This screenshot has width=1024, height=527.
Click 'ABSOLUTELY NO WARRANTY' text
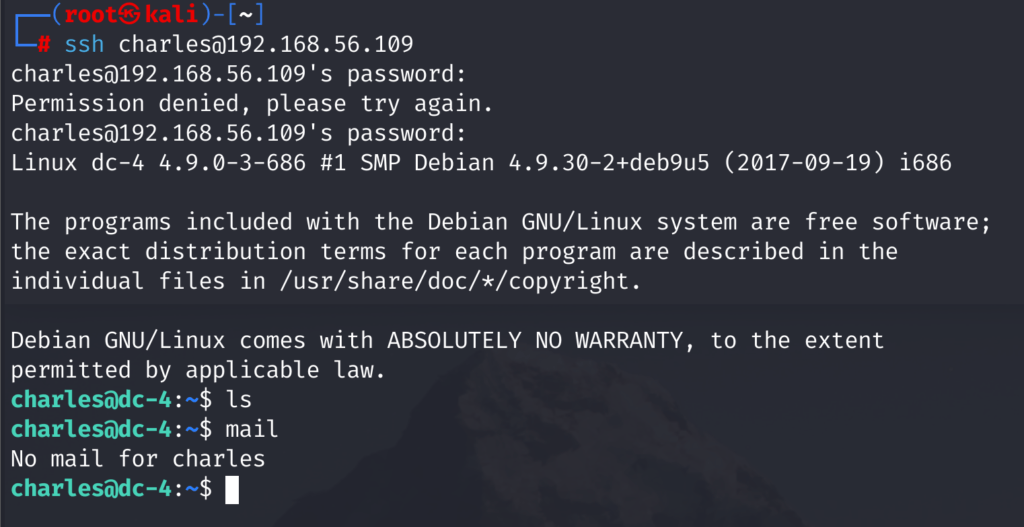[534, 341]
